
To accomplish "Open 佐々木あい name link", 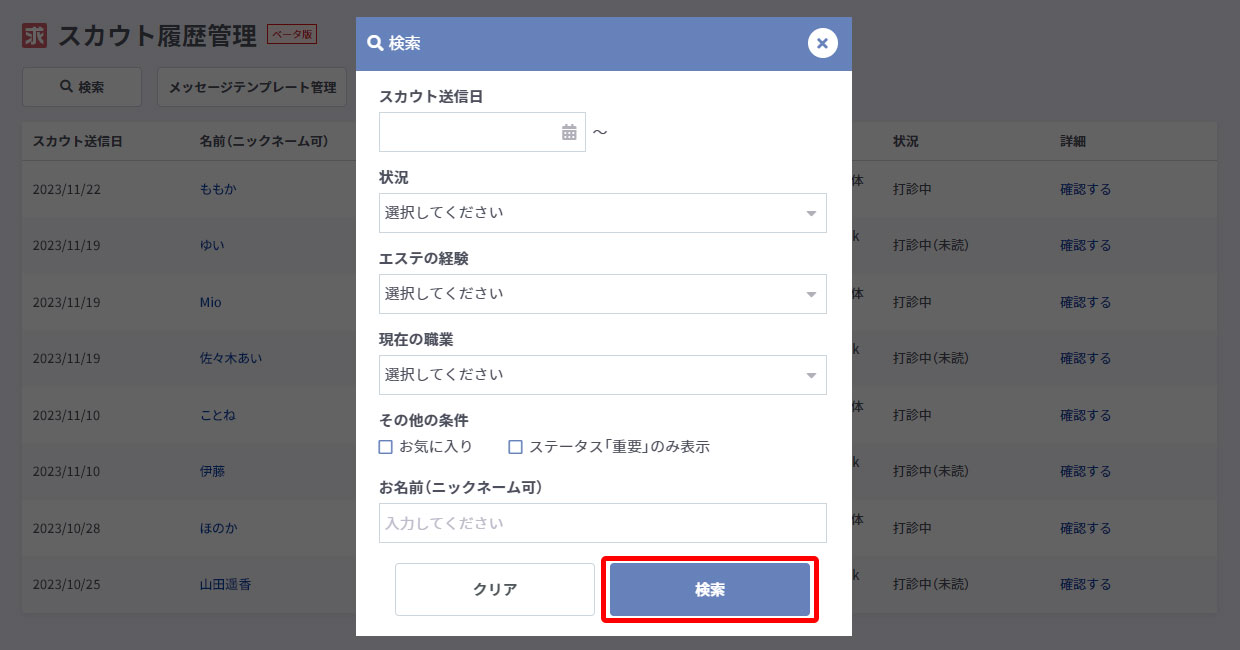I will (x=231, y=358).
